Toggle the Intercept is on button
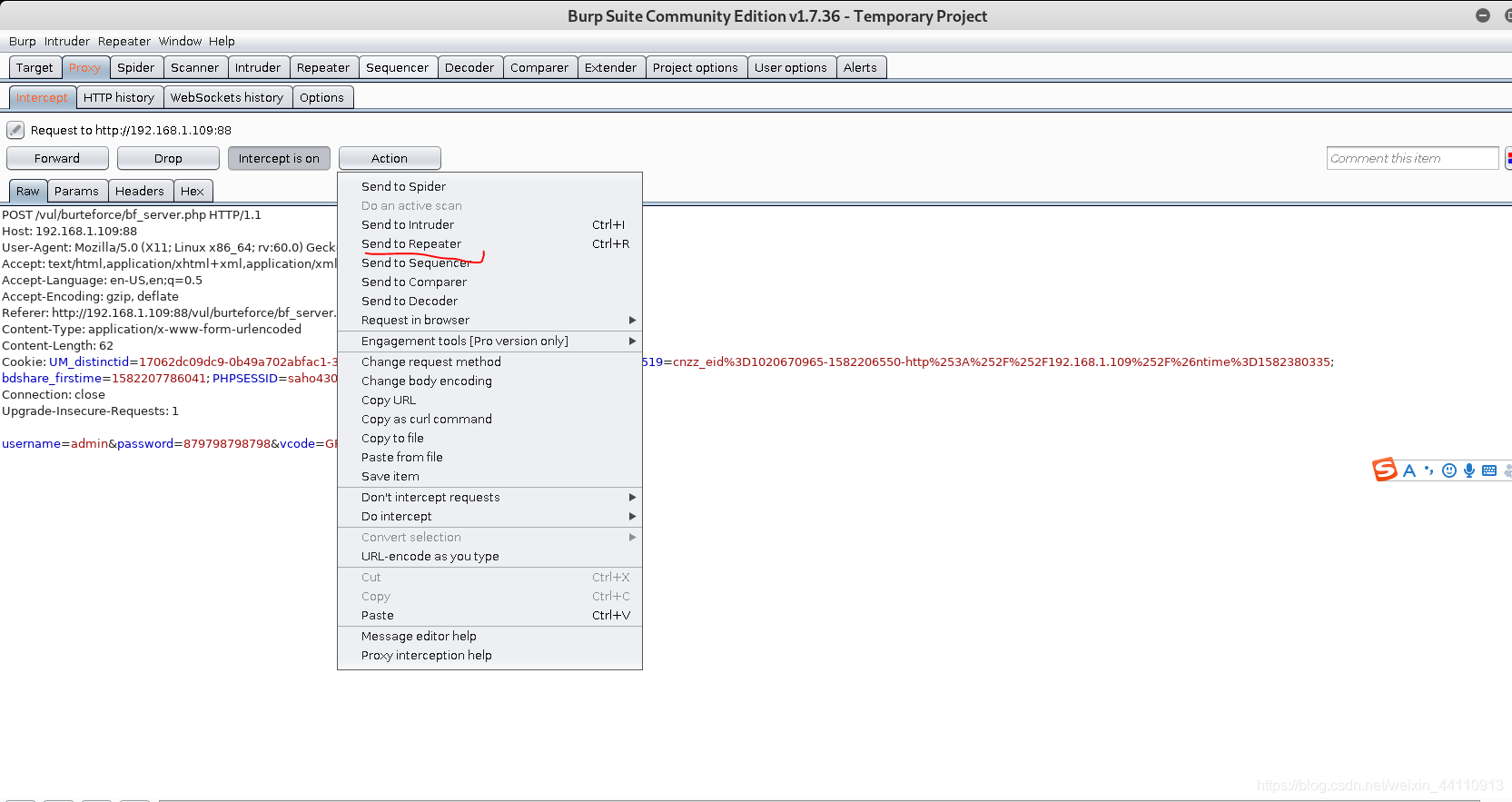 point(279,158)
